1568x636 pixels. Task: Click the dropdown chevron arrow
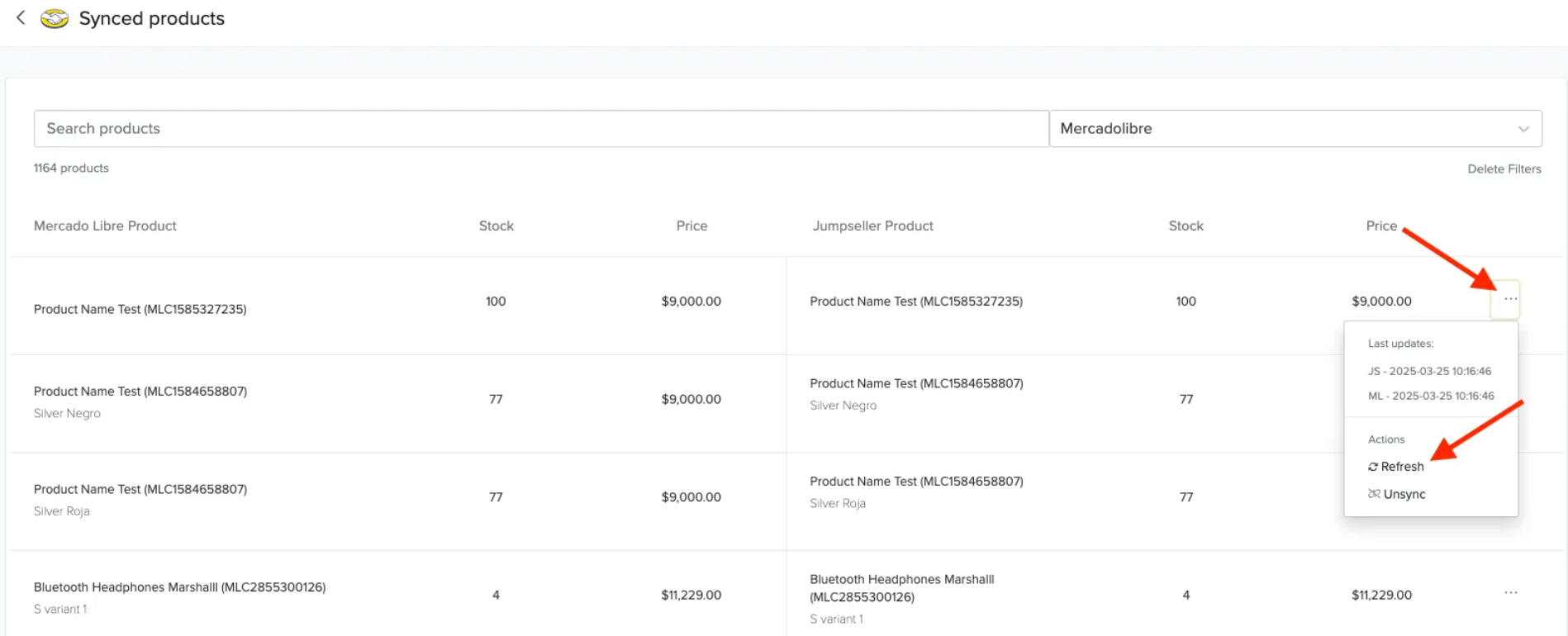(1523, 129)
